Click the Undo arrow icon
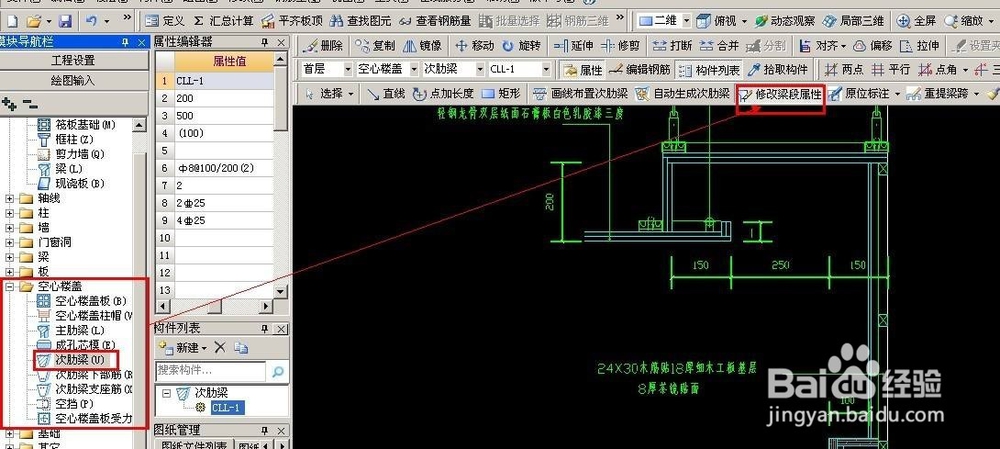The image size is (1000, 449). point(91,22)
